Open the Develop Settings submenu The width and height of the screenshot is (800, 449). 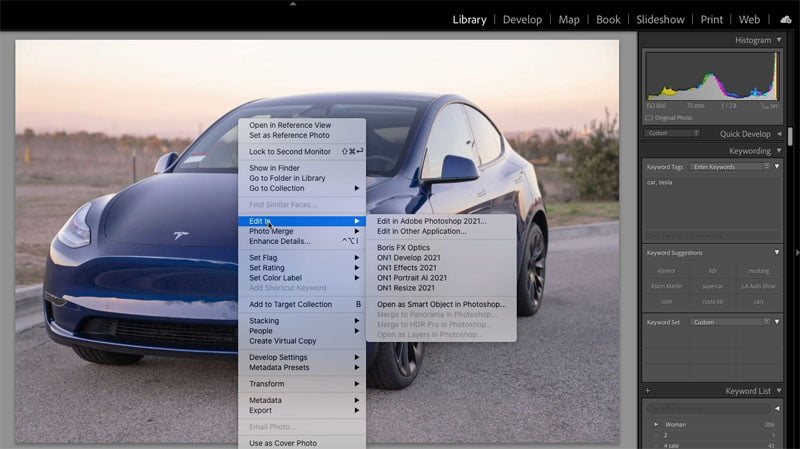click(302, 358)
